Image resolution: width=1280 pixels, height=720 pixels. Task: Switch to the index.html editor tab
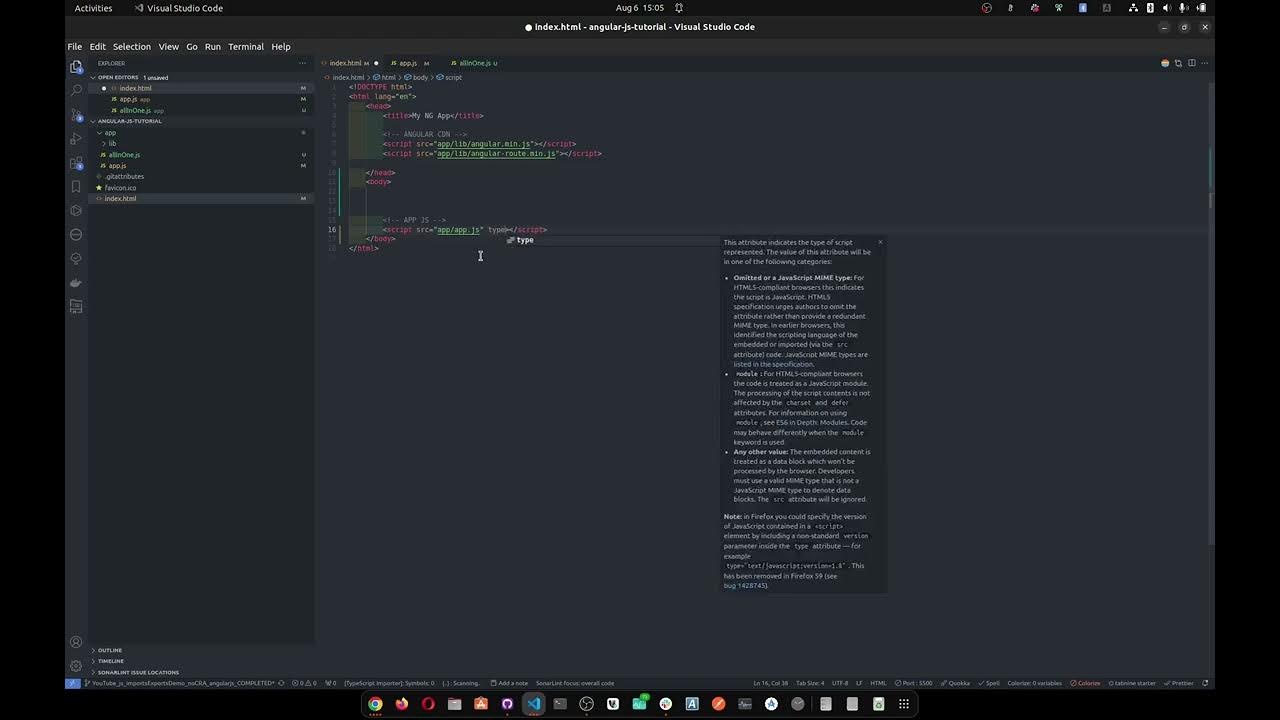[x=350, y=63]
